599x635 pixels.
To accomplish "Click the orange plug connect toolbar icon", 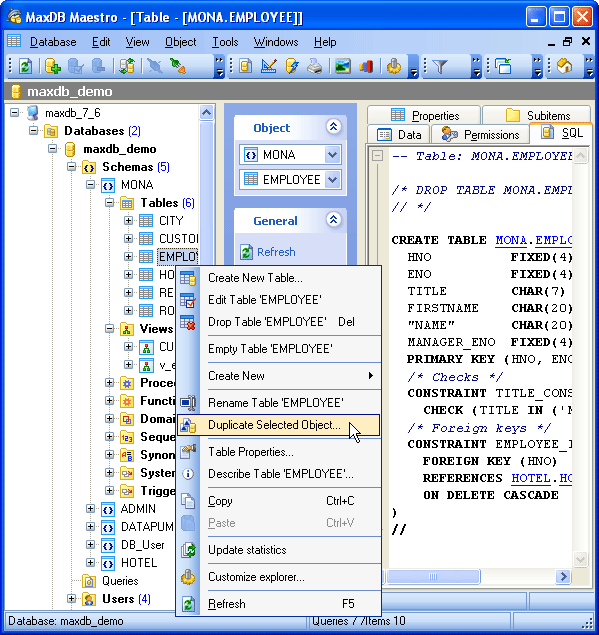I will click(x=178, y=66).
